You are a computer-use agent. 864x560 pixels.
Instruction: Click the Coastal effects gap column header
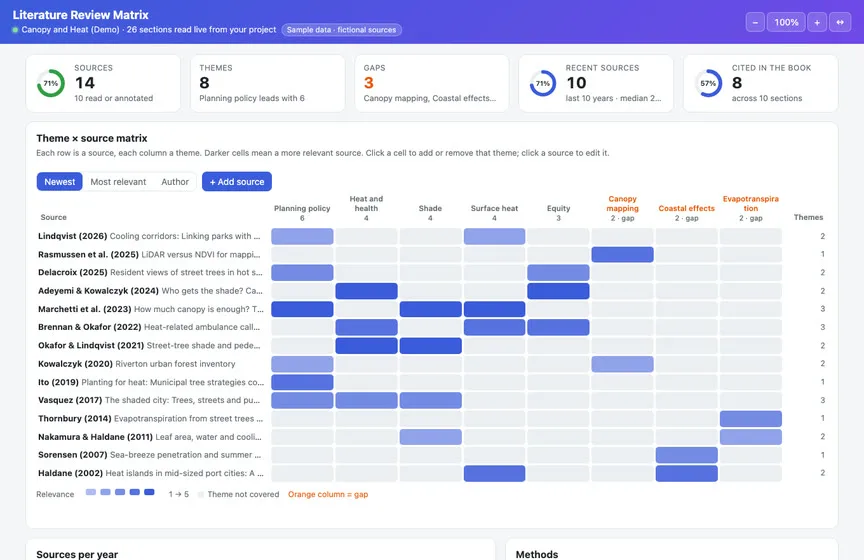coord(687,212)
